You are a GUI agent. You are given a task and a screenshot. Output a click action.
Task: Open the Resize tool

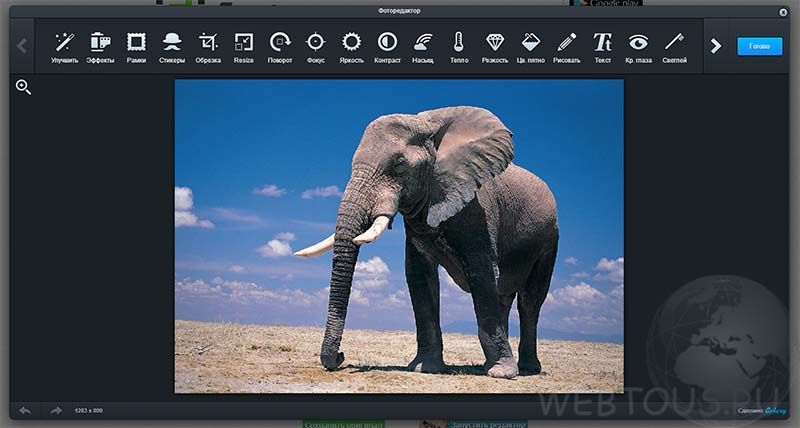pyautogui.click(x=244, y=47)
